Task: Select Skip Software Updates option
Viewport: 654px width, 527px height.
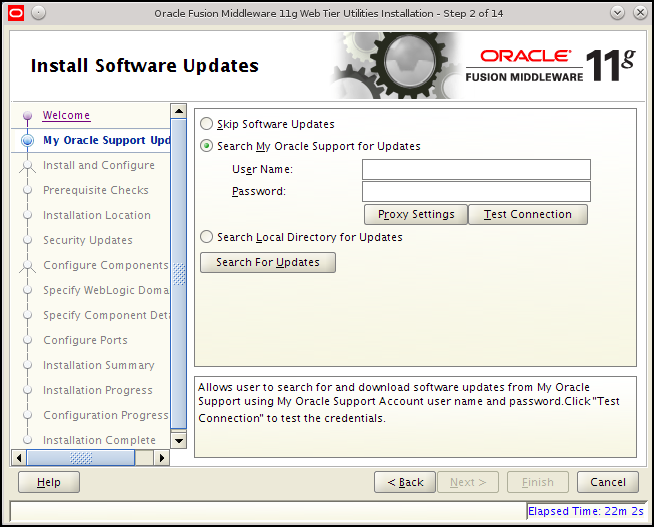Action: click(206, 124)
